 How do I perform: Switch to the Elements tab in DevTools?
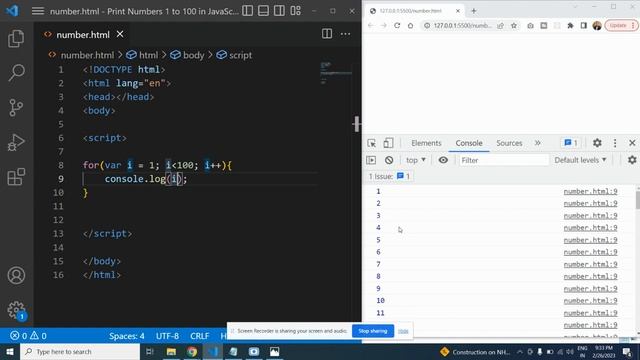[426, 143]
